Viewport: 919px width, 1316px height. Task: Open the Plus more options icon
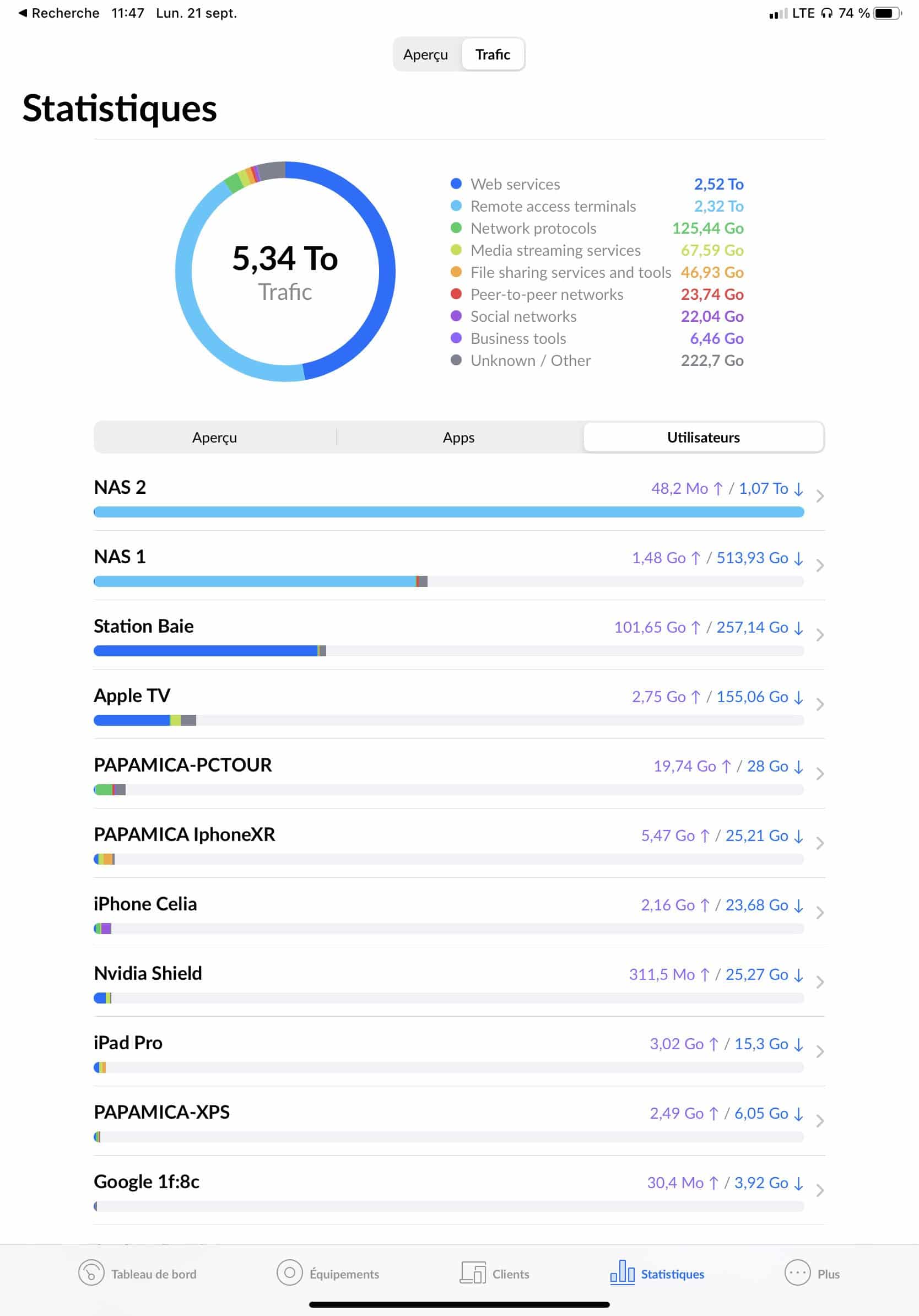click(x=798, y=1273)
